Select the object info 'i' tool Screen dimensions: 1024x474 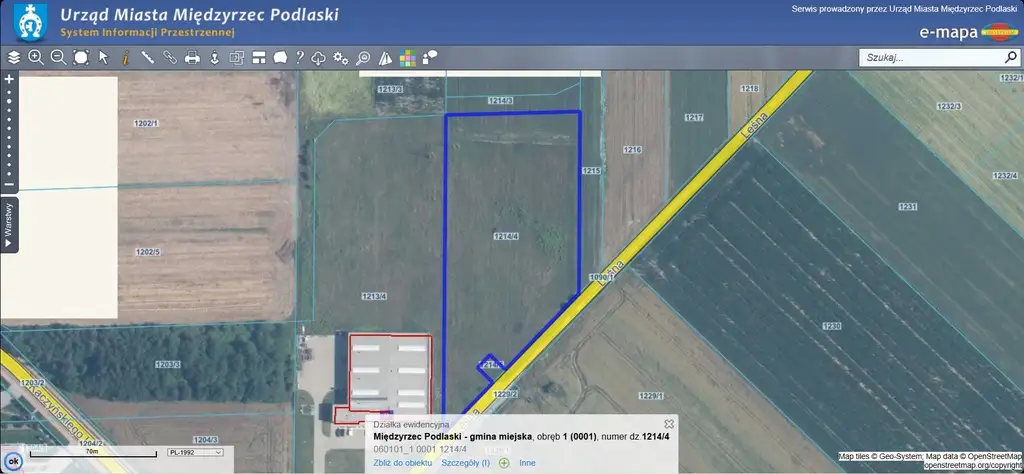[x=125, y=58]
